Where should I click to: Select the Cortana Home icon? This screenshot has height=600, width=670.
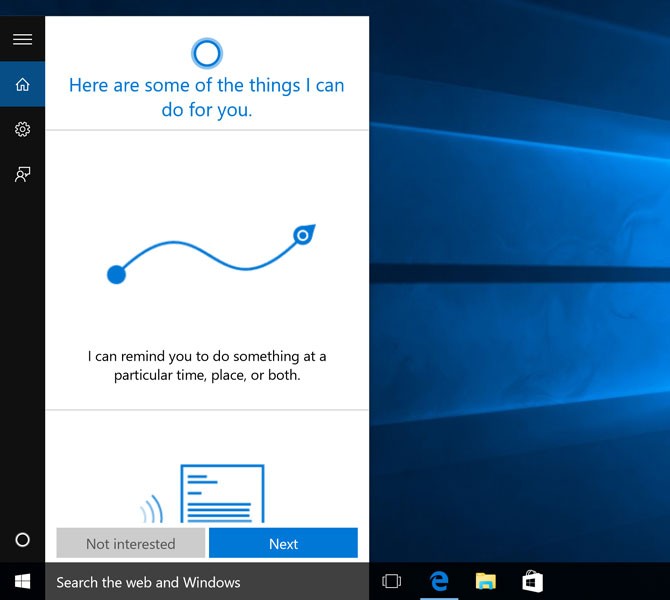pos(22,84)
